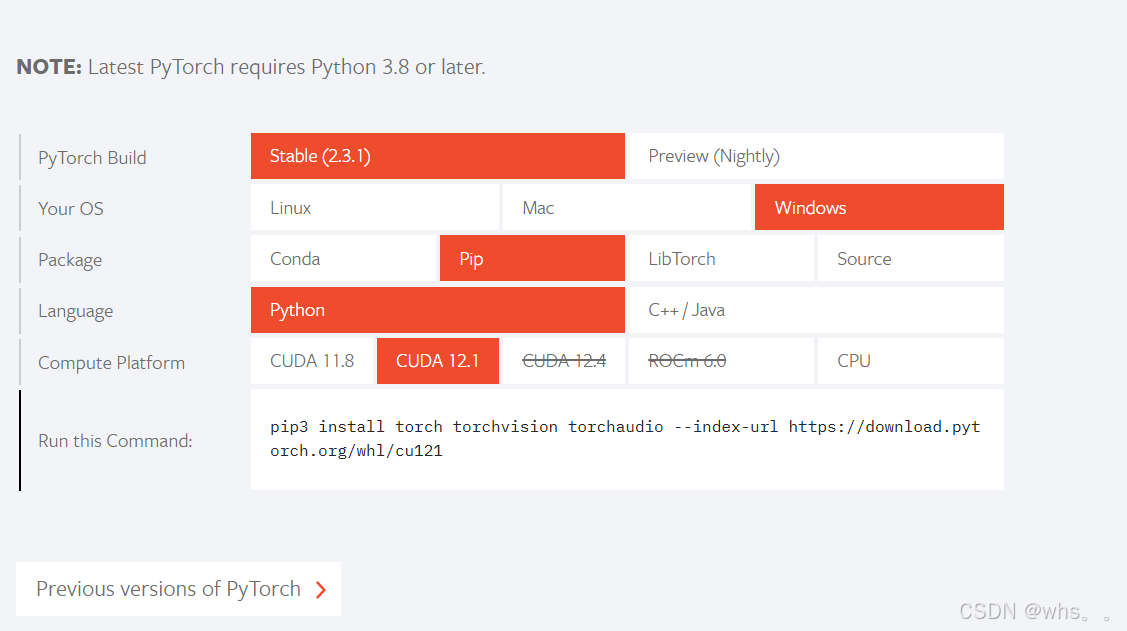Click the unavailable CUDA 12.4 option
1127x631 pixels.
[563, 360]
